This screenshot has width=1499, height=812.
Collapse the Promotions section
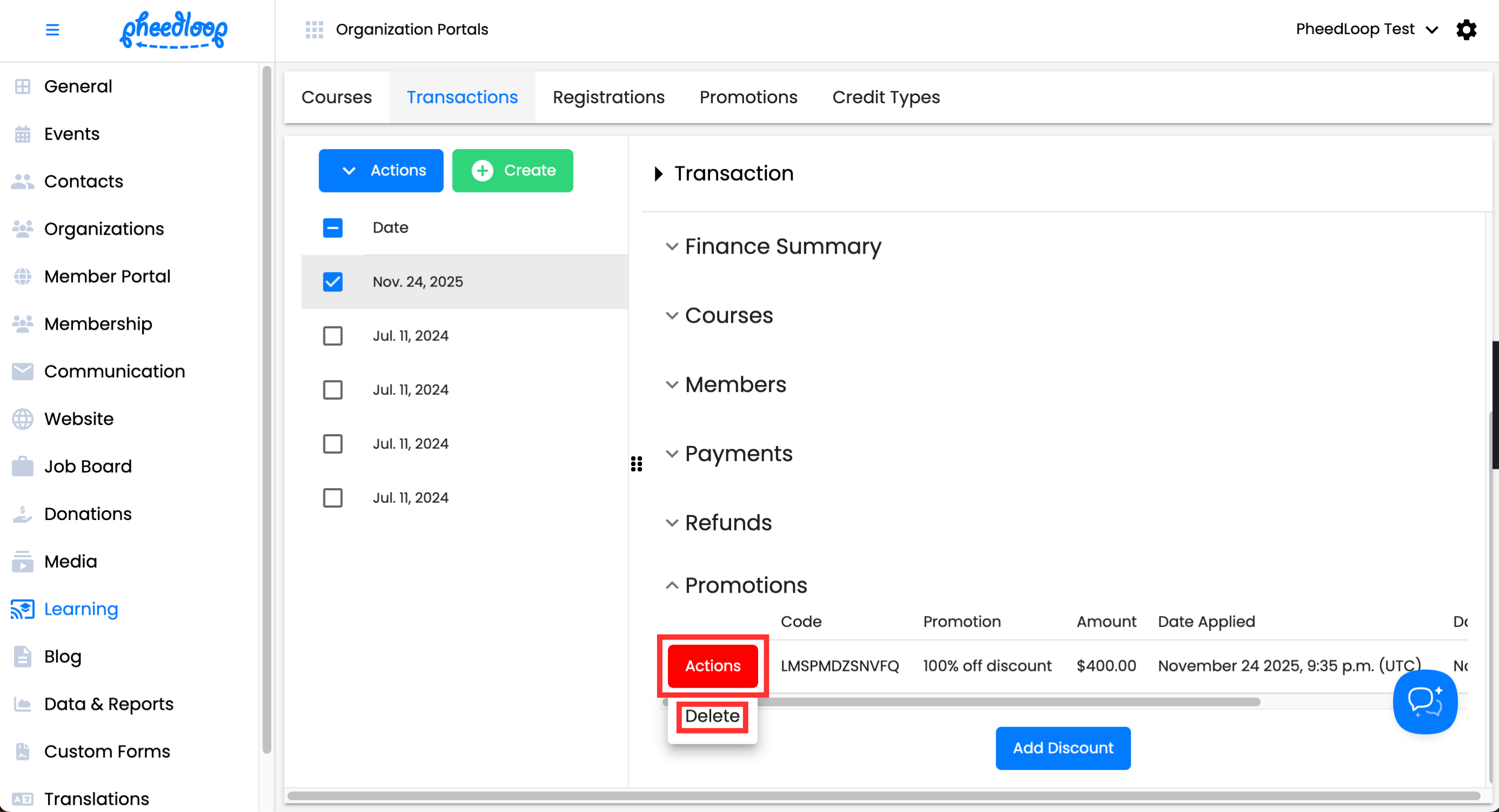(x=745, y=585)
